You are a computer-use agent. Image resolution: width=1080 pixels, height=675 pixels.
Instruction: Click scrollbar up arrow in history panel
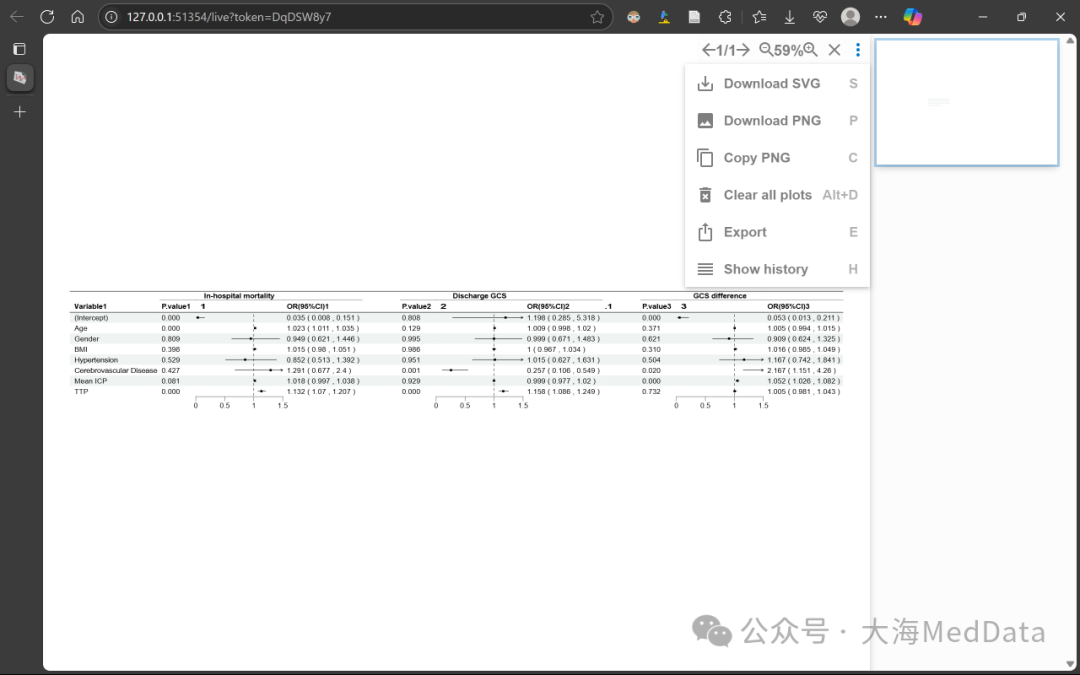pyautogui.click(x=1070, y=41)
